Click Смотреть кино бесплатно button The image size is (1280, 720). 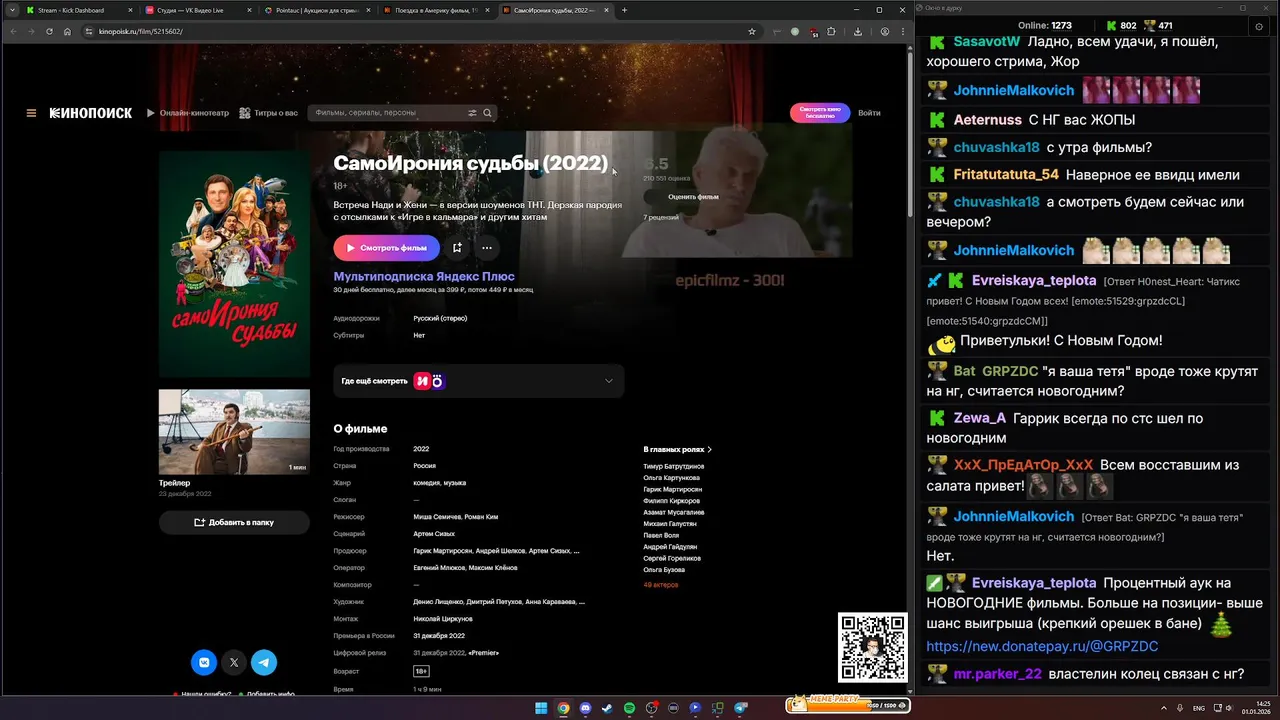tap(820, 113)
